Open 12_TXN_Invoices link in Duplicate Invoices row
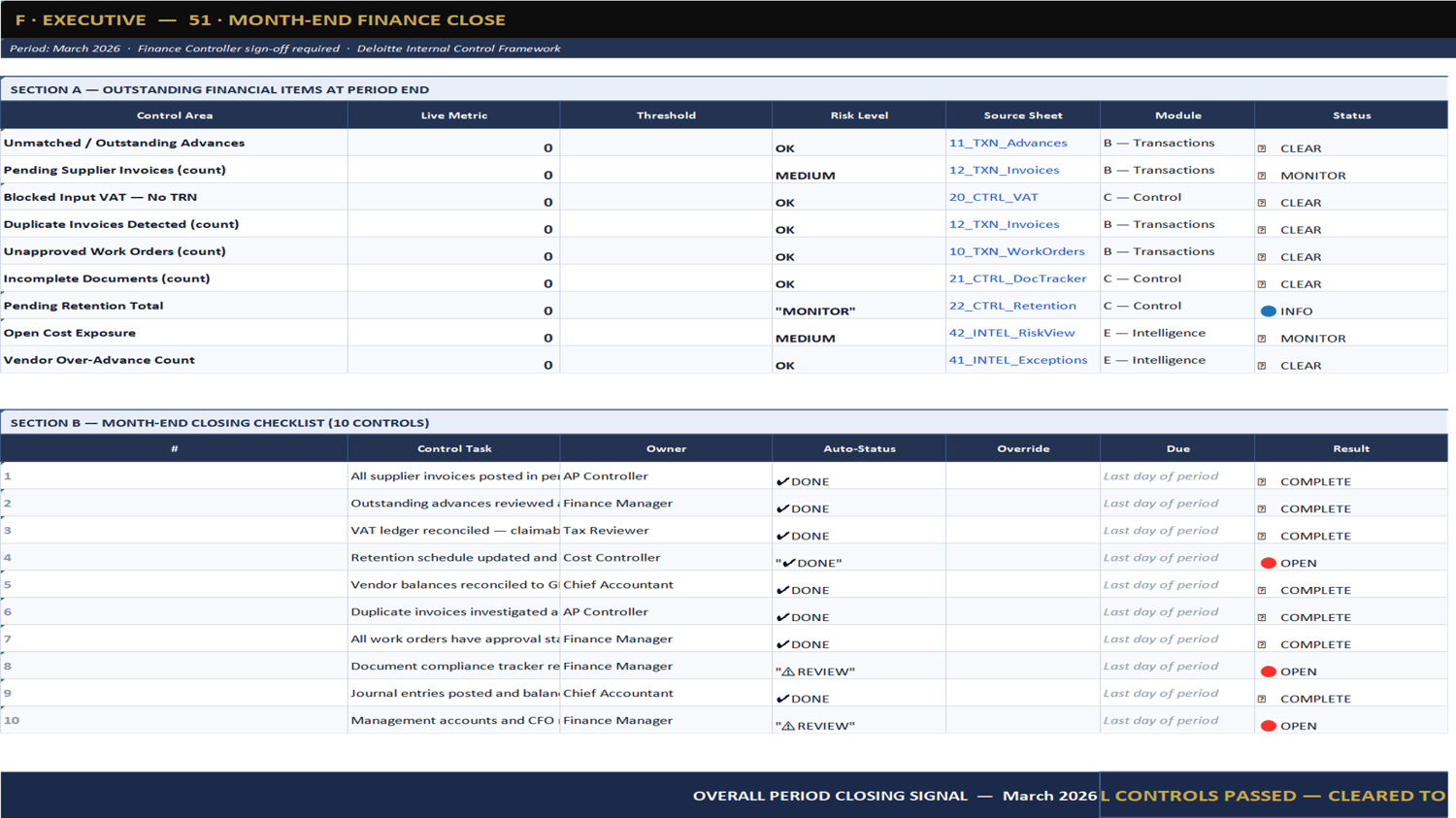The image size is (1456, 818). [x=1004, y=224]
